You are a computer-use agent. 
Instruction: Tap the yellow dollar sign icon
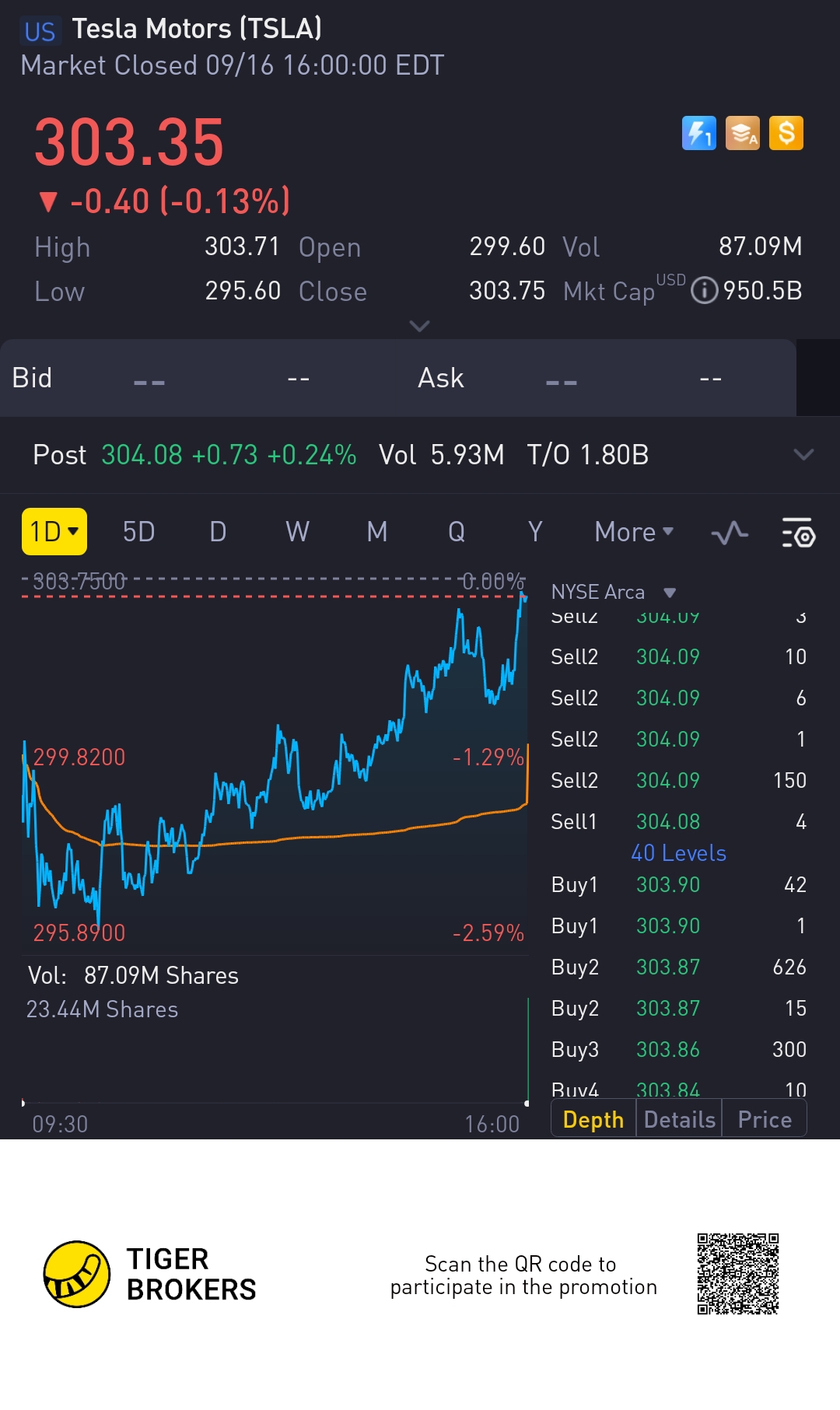(786, 133)
